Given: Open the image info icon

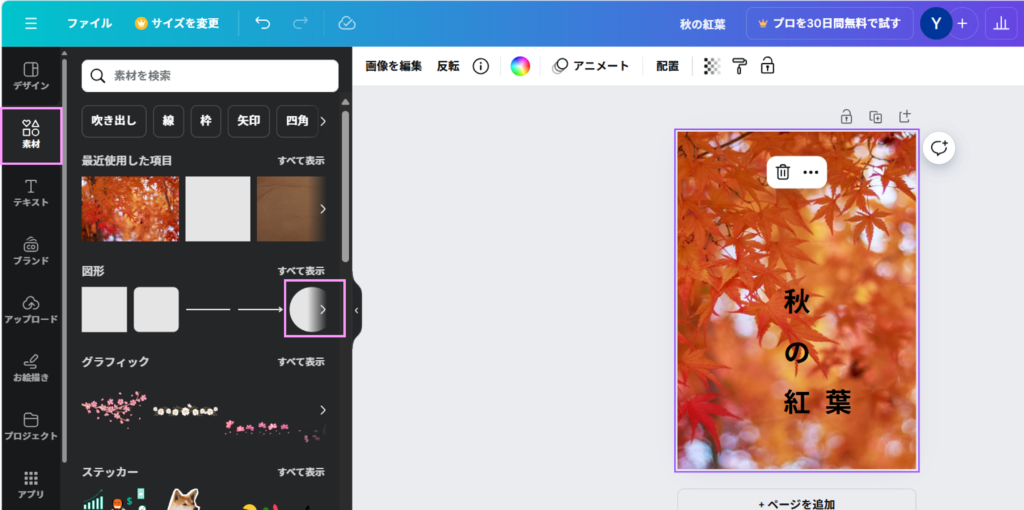Looking at the screenshot, I should point(480,66).
